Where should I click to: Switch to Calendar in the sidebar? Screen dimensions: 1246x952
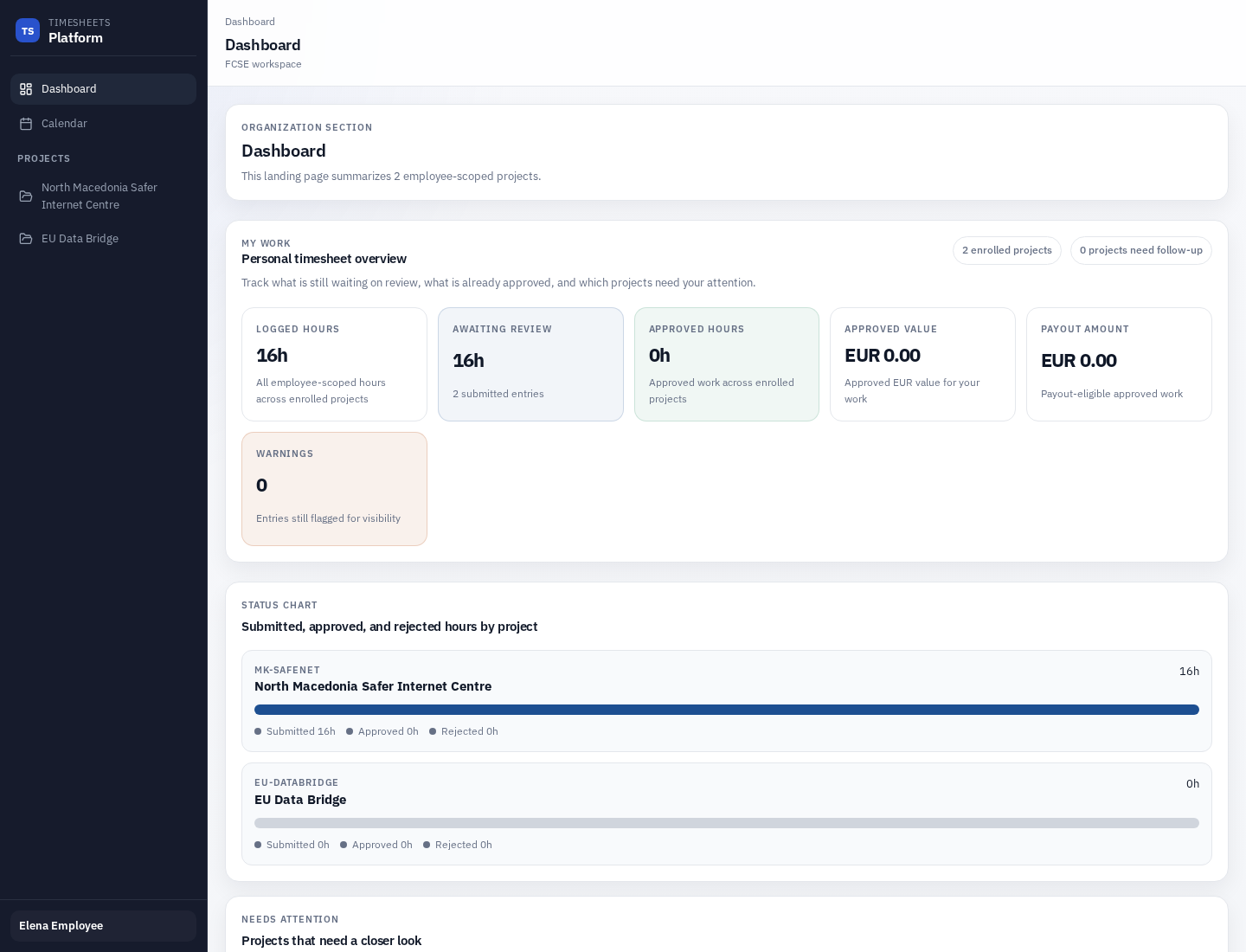pos(64,123)
